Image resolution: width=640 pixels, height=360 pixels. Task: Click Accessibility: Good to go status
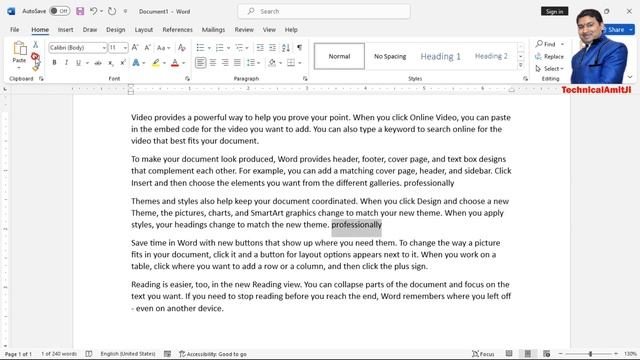[x=213, y=354]
